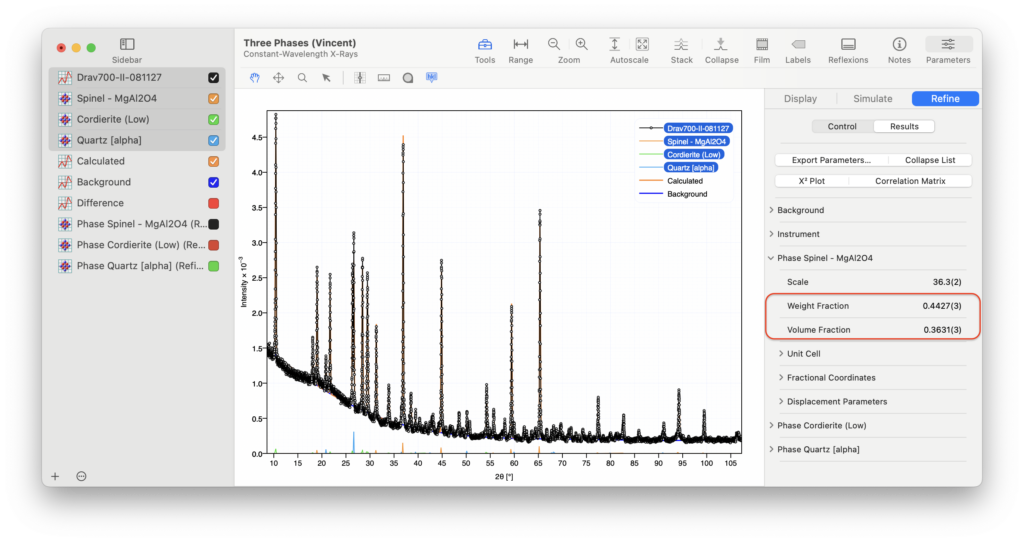This screenshot has height=542, width=1024.
Task: Uncheck the Drav700-II-081127 checkbox
Action: 213,78
